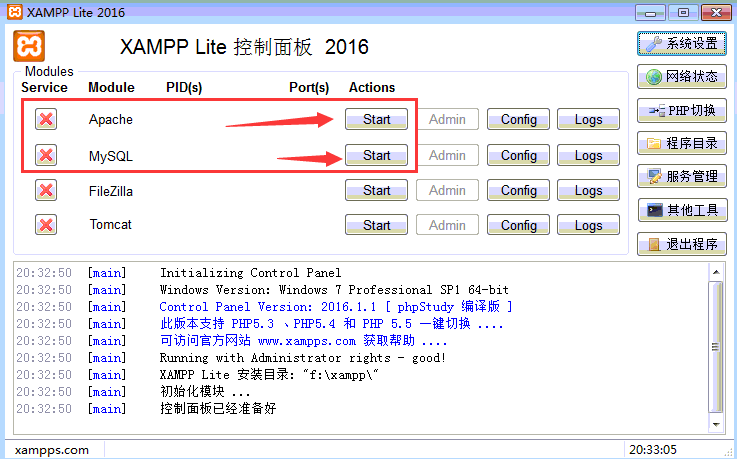737x459 pixels.
Task: Open the MySQL Config button
Action: (518, 155)
